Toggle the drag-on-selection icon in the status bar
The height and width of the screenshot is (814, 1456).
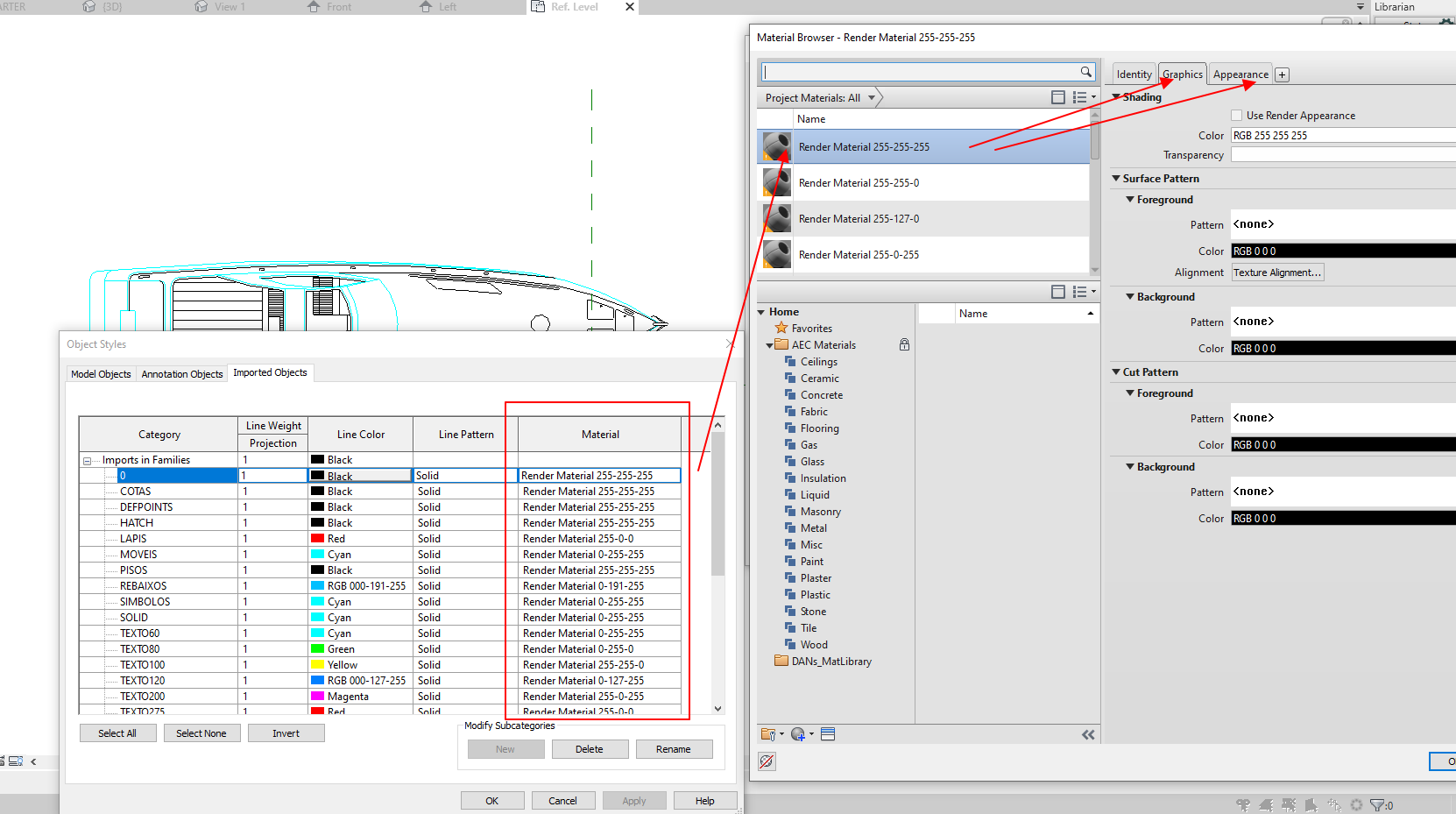(x=1333, y=803)
